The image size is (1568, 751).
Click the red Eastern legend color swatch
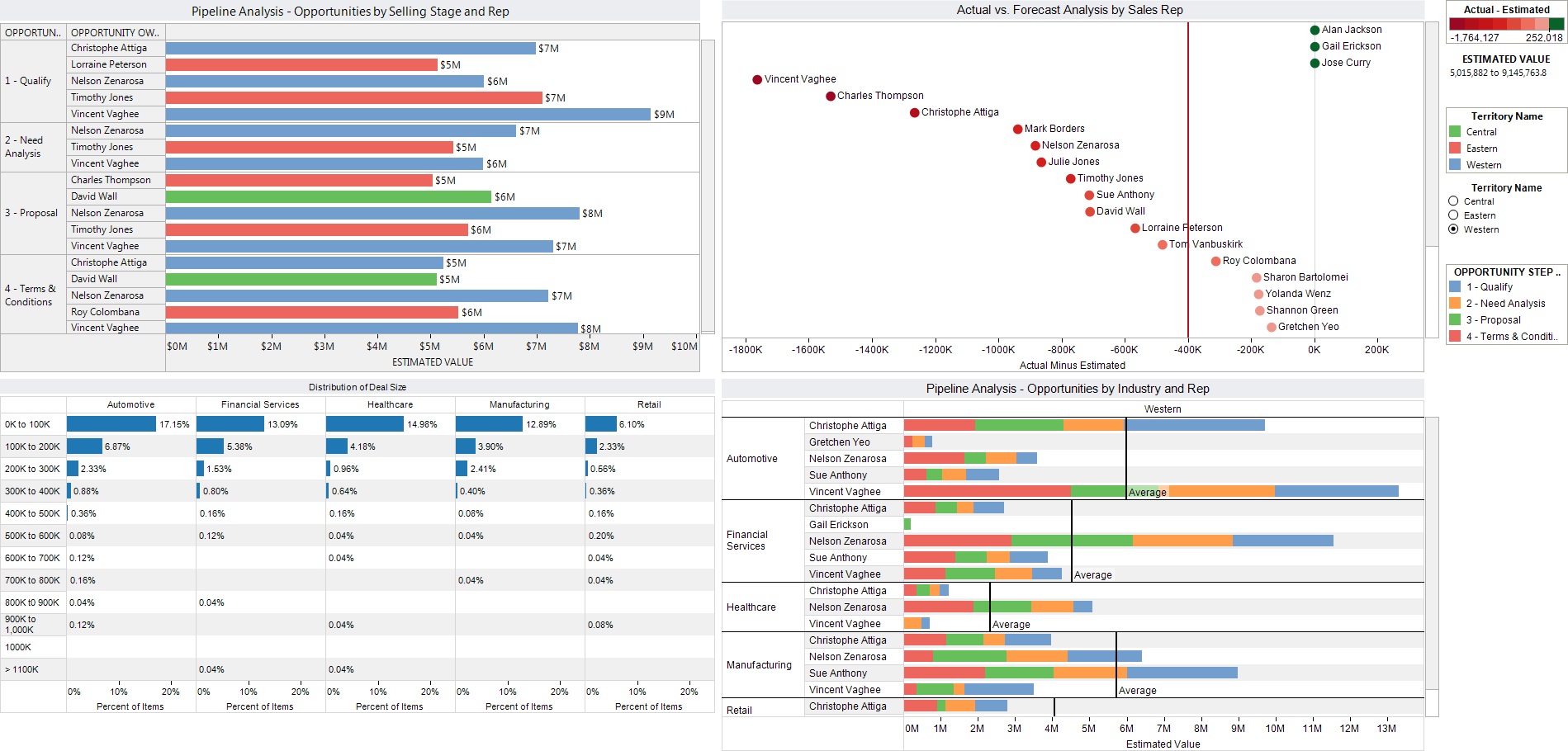(x=1455, y=149)
